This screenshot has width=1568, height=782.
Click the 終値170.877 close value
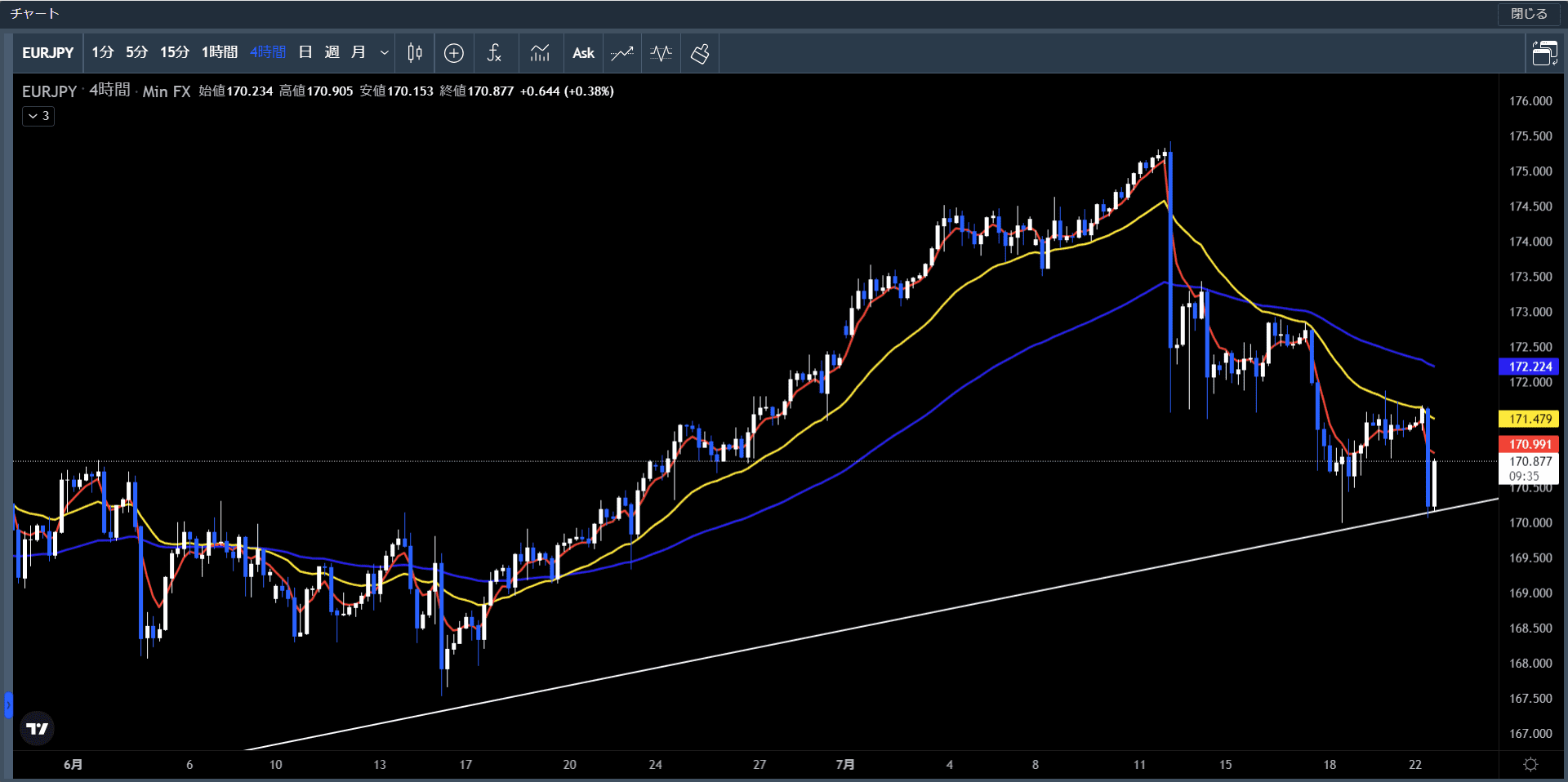[x=476, y=91]
